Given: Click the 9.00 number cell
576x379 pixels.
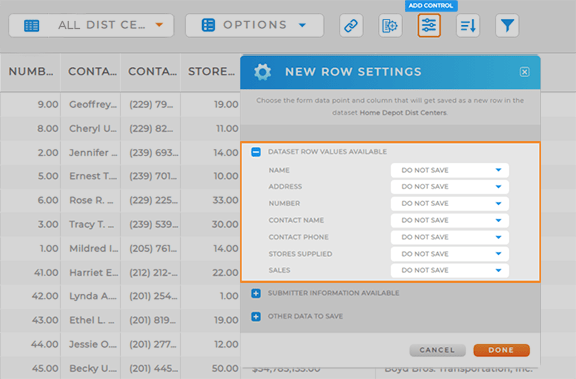Looking at the screenshot, I should pos(30,105).
